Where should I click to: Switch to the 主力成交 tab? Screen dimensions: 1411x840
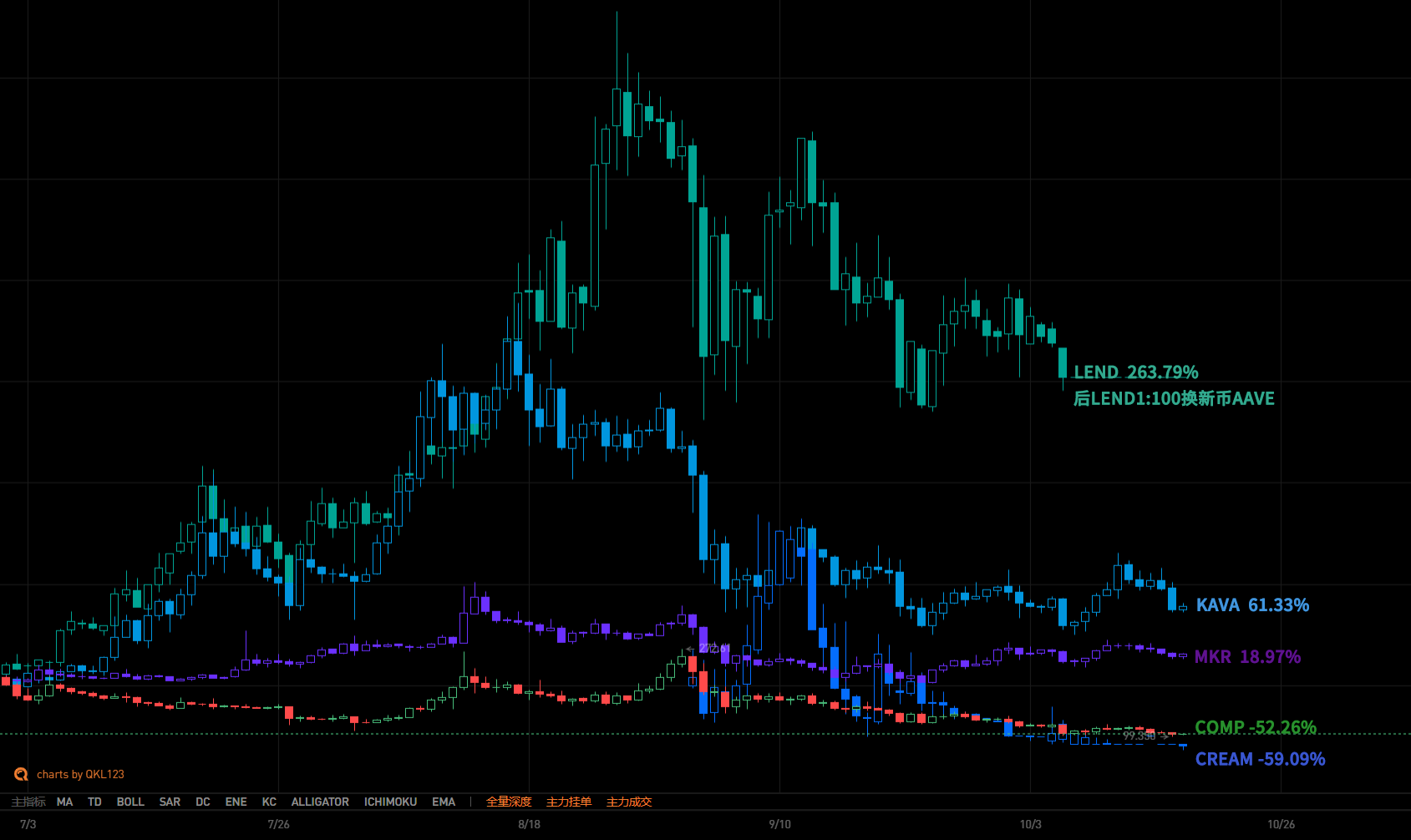629,802
